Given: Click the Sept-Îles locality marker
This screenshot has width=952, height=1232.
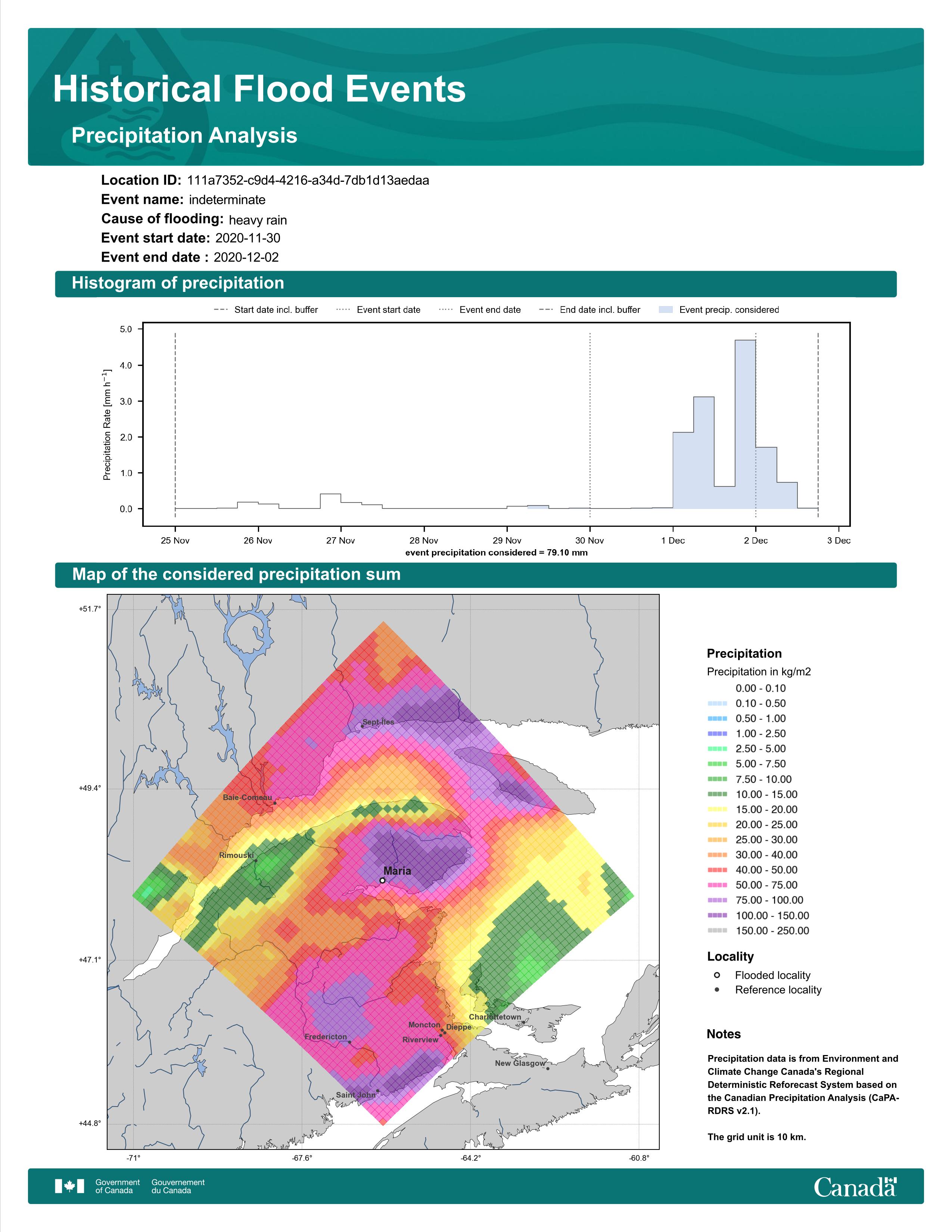Looking at the screenshot, I should point(362,727).
